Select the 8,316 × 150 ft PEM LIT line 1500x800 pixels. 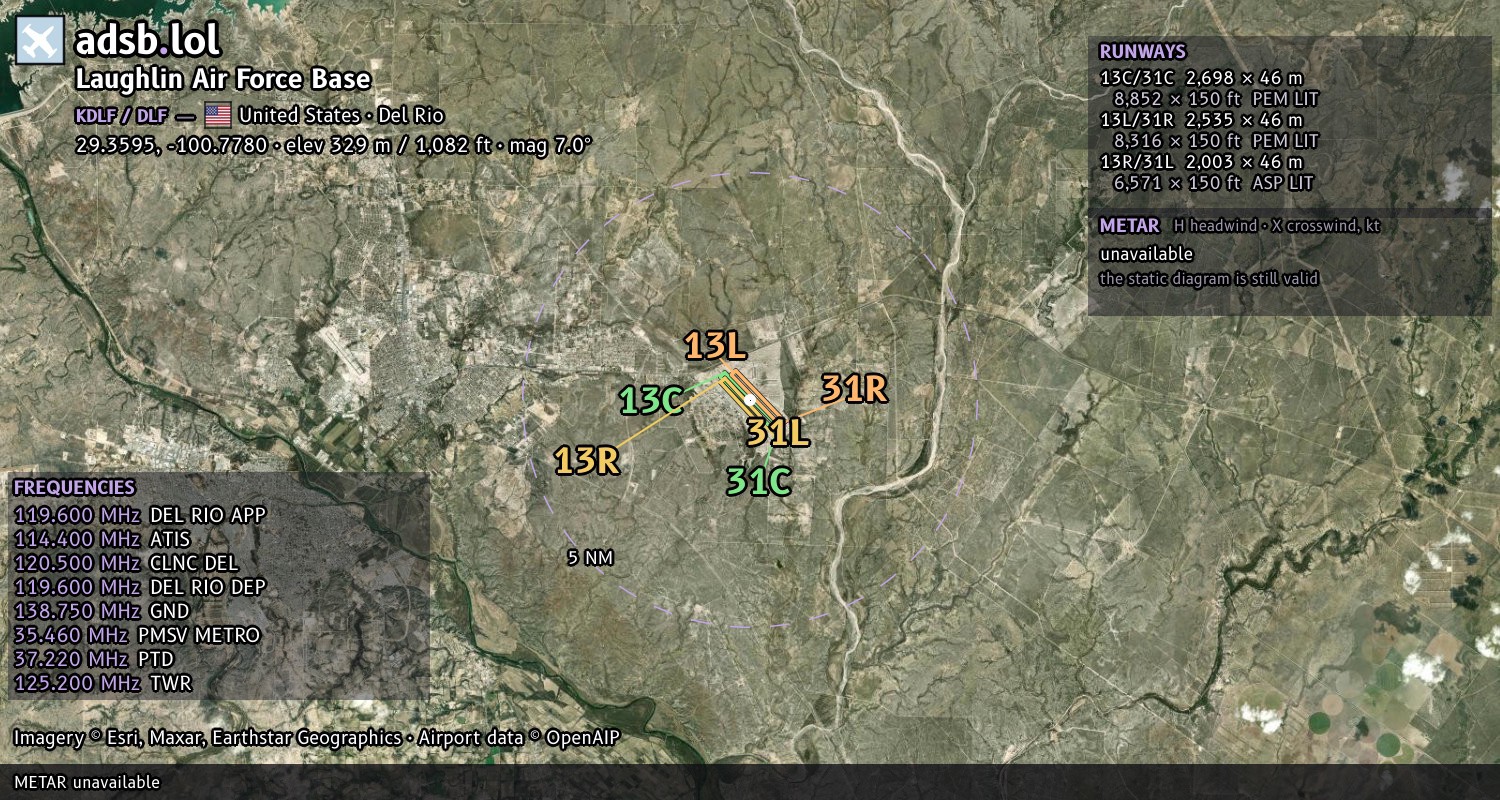coord(1216,141)
